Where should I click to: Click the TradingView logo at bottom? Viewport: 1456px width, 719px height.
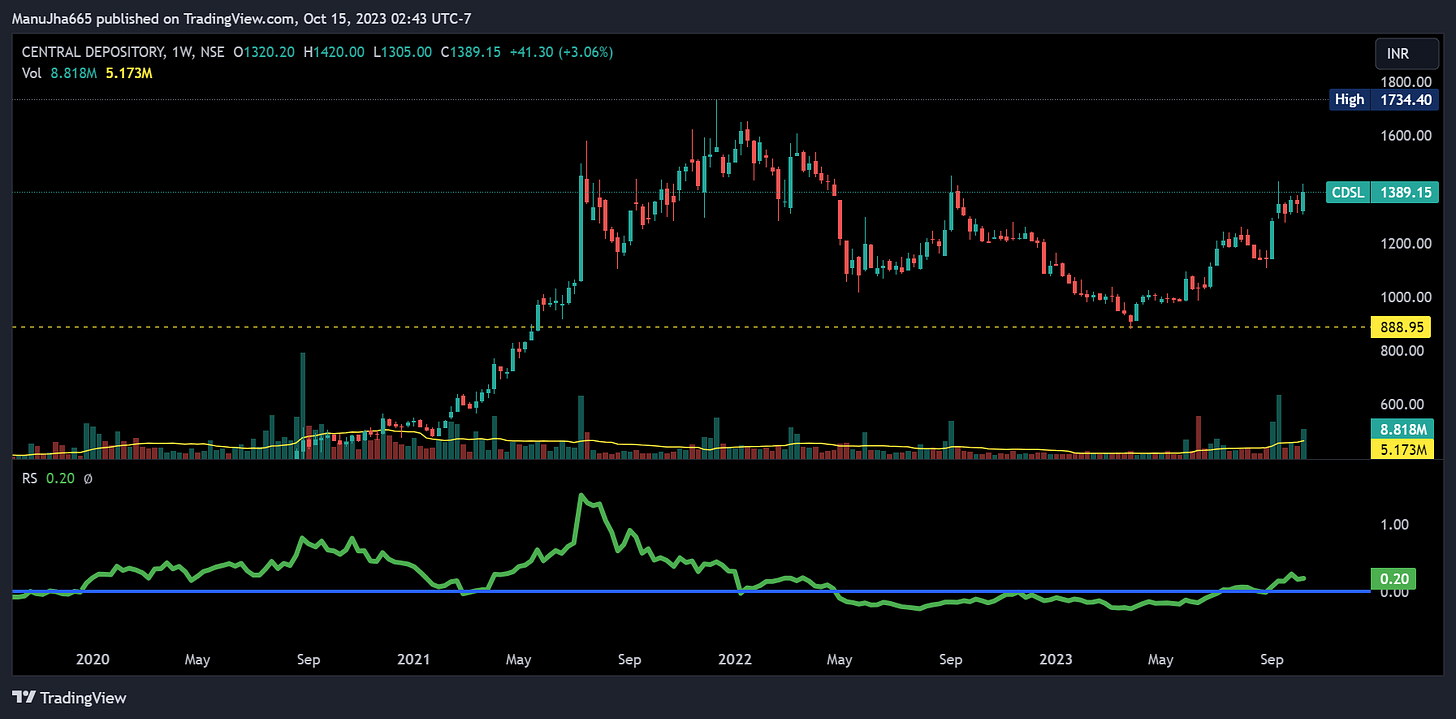pyautogui.click(x=69, y=697)
